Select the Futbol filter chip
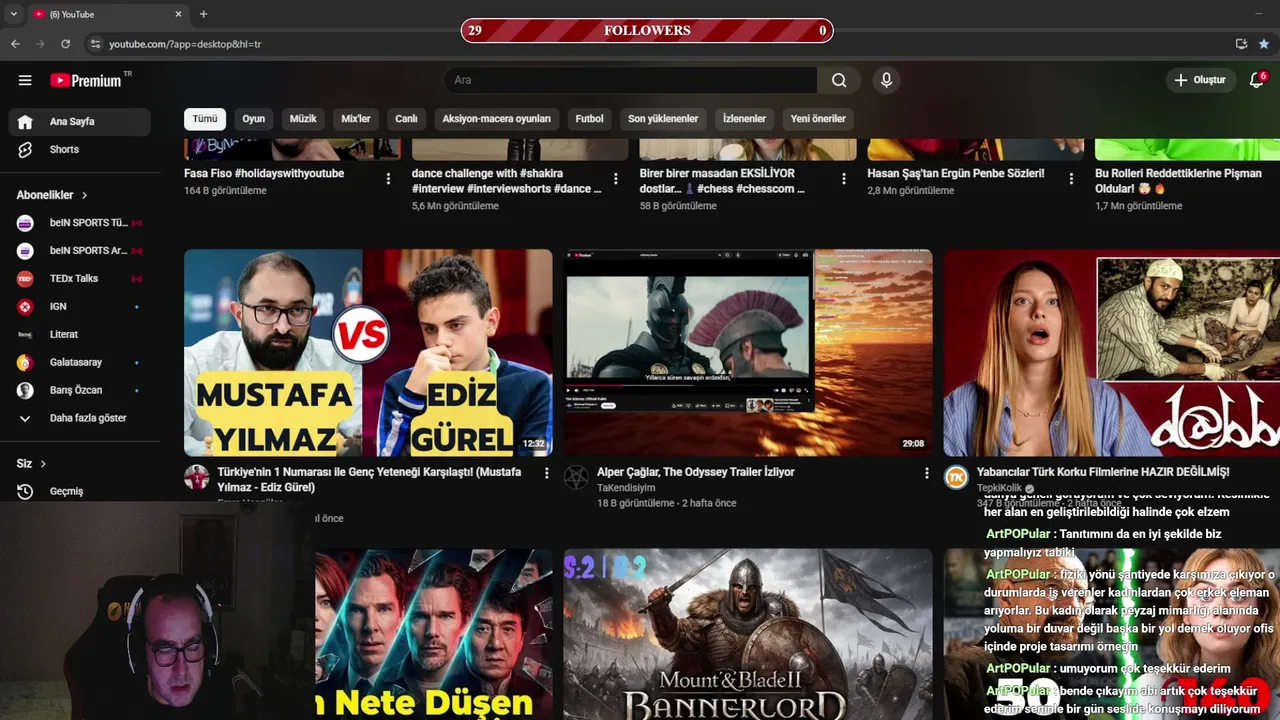 tap(589, 119)
